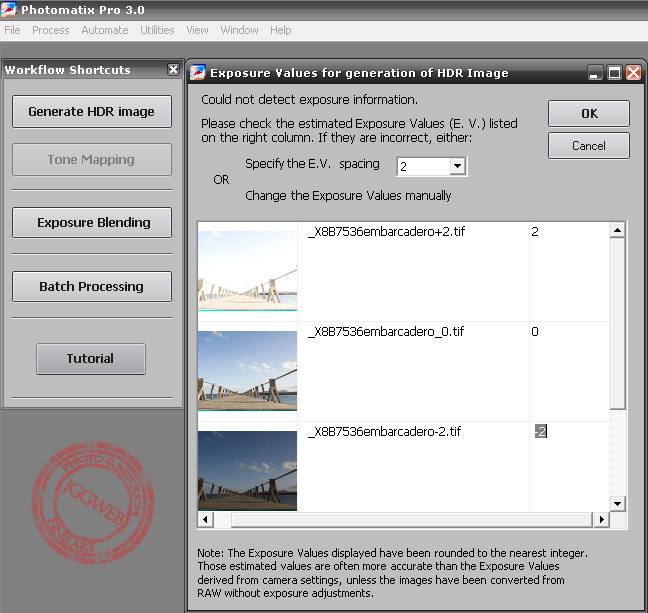Open the Utilities menu
The image size is (648, 613).
click(157, 30)
